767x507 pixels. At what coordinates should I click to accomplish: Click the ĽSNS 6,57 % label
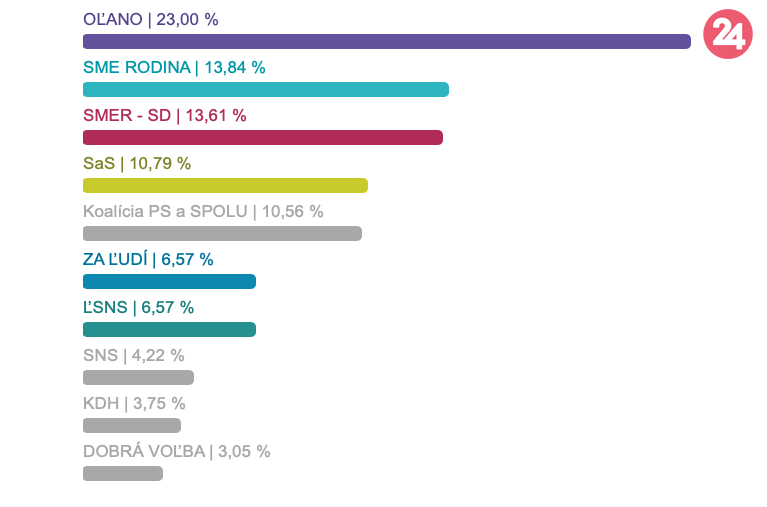[139, 307]
